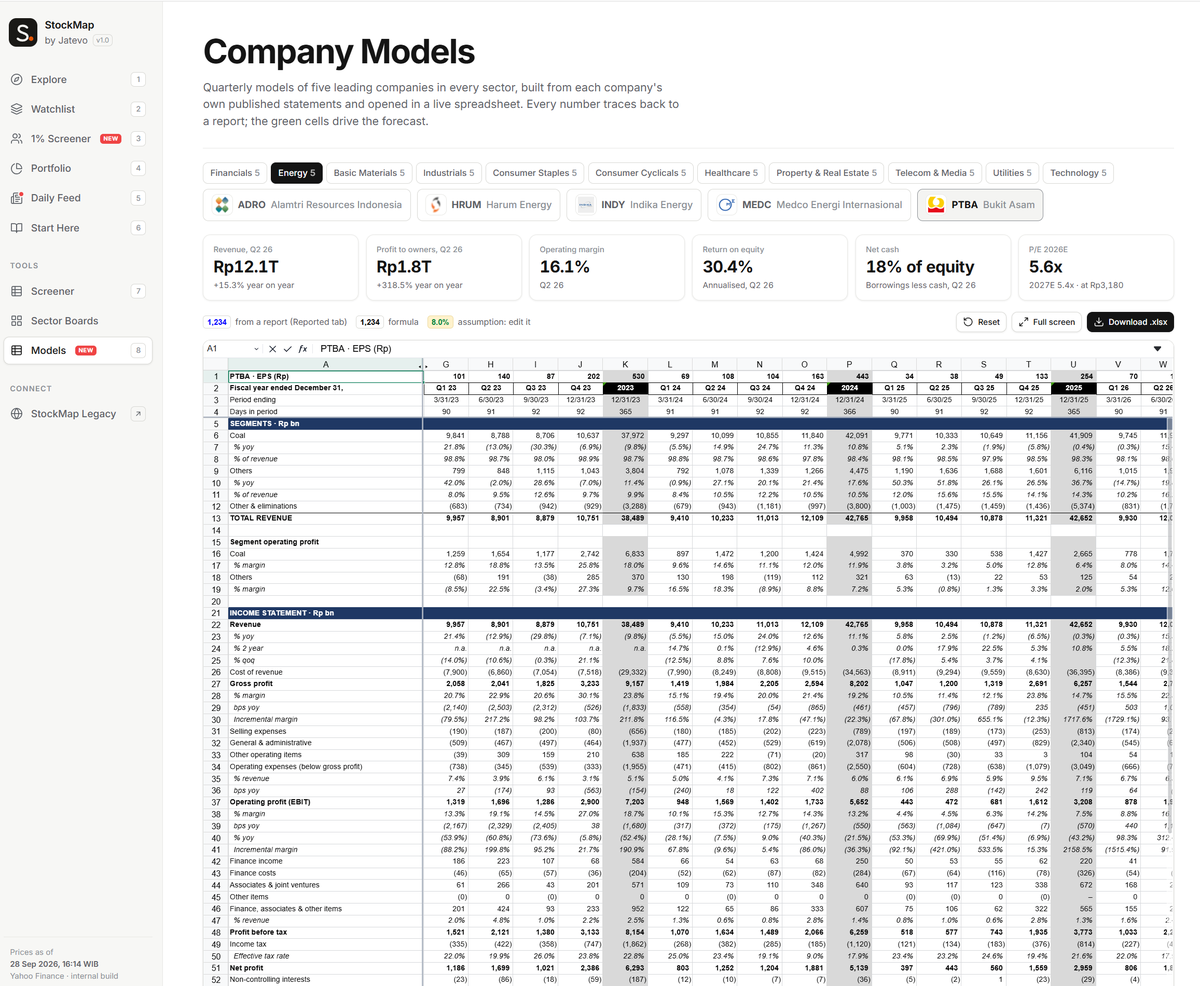Click the Sector Boards grid icon
The width and height of the screenshot is (1200, 986).
16,321
